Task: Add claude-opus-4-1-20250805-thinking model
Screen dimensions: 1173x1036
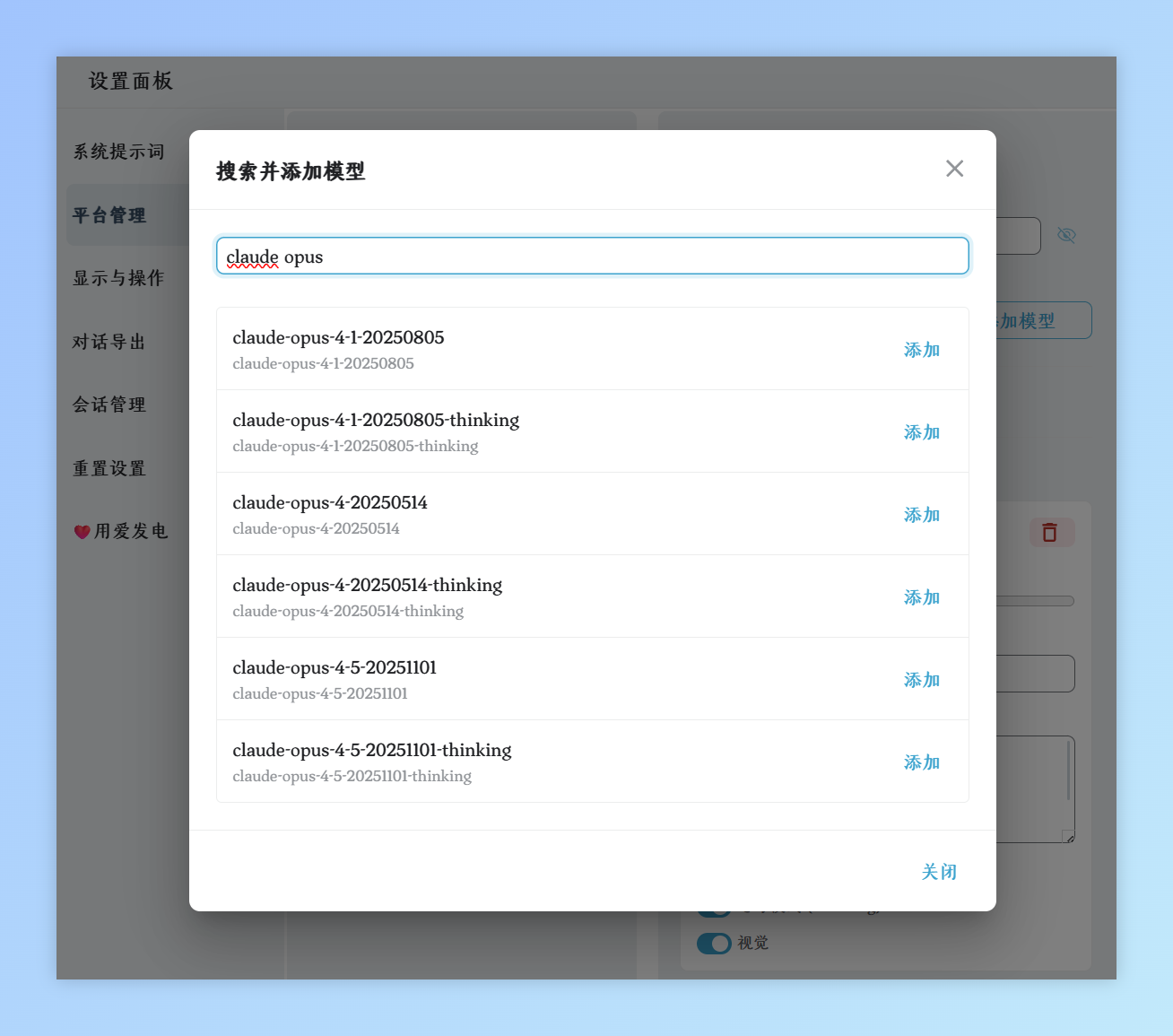Action: [921, 432]
